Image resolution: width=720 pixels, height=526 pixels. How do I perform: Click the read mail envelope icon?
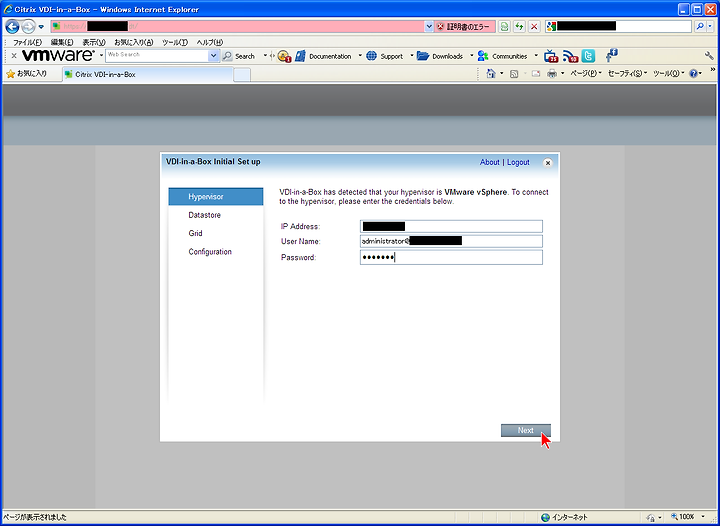pos(535,73)
